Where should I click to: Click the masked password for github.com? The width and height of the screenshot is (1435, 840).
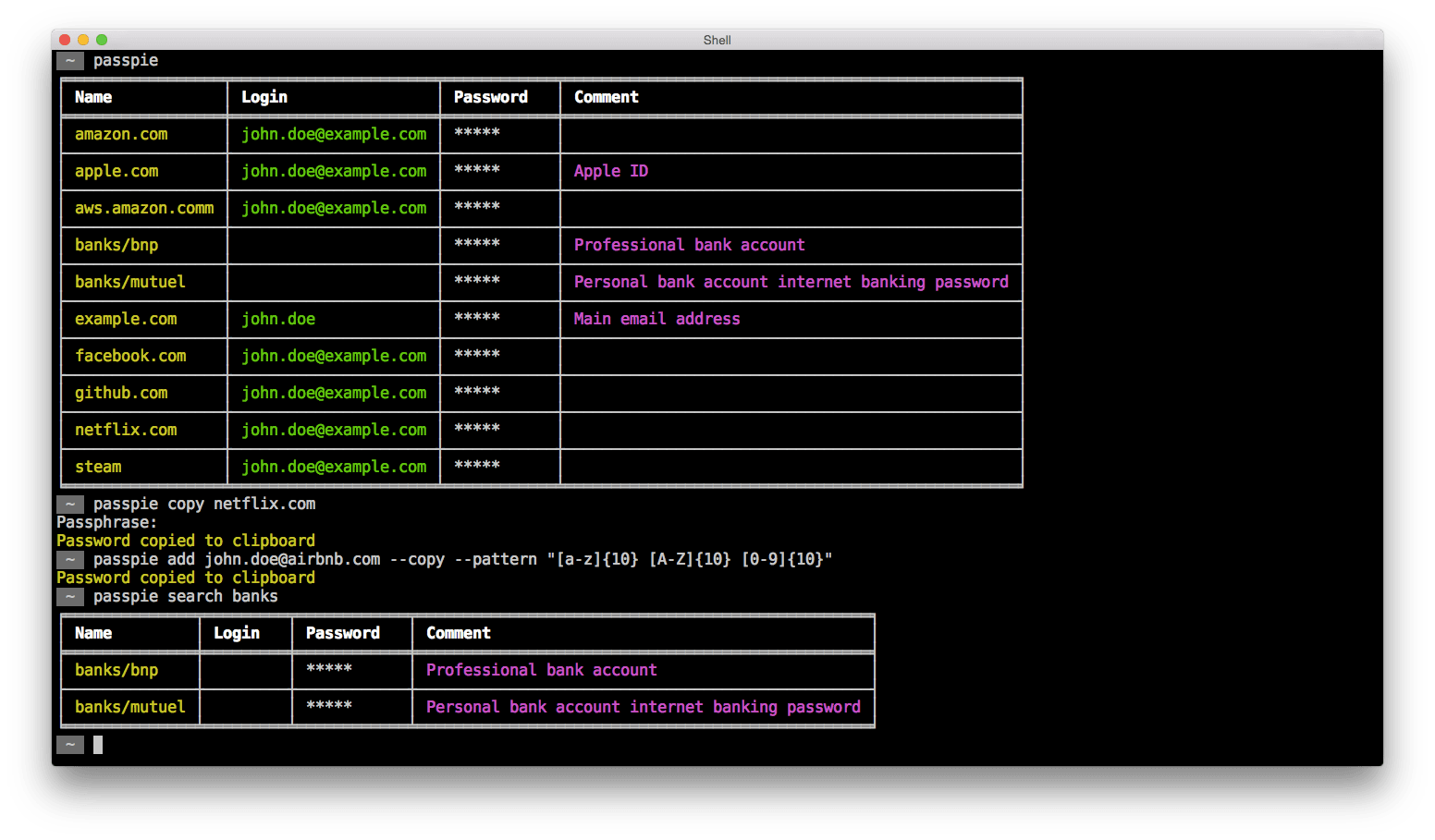click(x=477, y=391)
